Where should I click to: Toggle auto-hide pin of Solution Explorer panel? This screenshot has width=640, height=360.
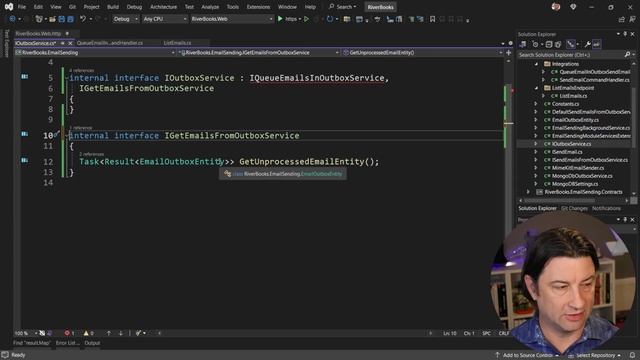(x=625, y=34)
